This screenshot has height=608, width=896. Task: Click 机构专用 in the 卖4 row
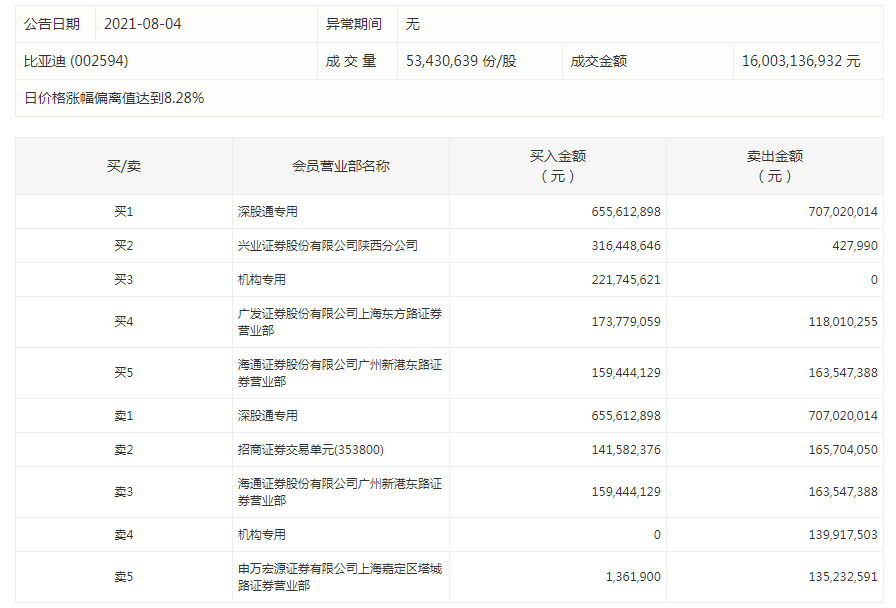point(262,535)
